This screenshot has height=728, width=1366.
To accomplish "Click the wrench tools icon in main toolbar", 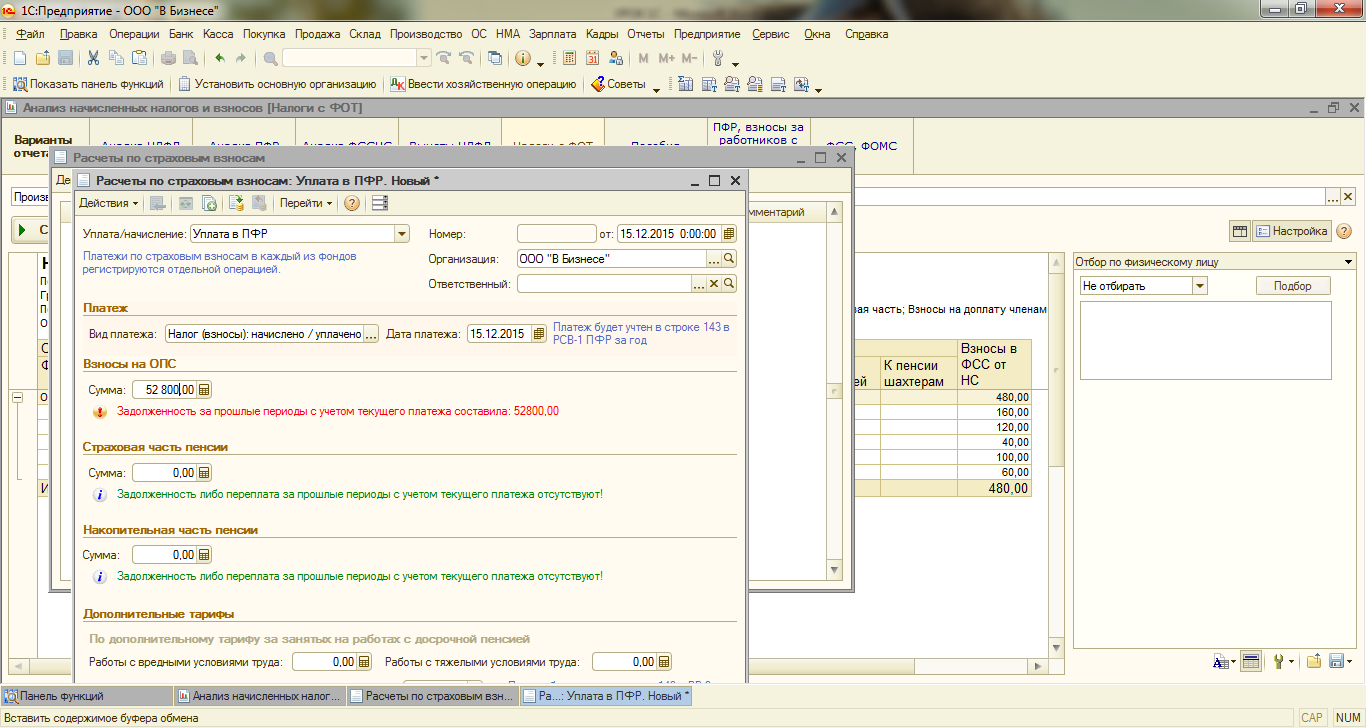I will (717, 58).
